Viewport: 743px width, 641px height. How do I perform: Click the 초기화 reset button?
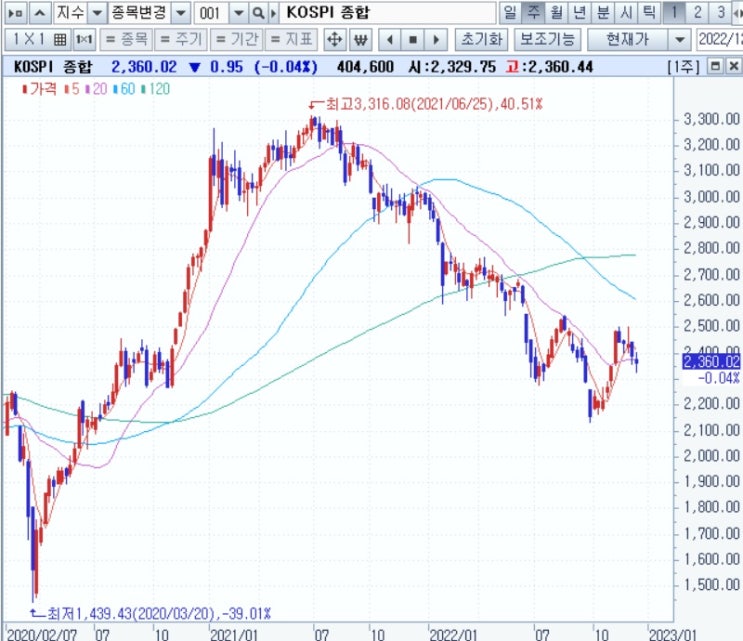coord(481,40)
